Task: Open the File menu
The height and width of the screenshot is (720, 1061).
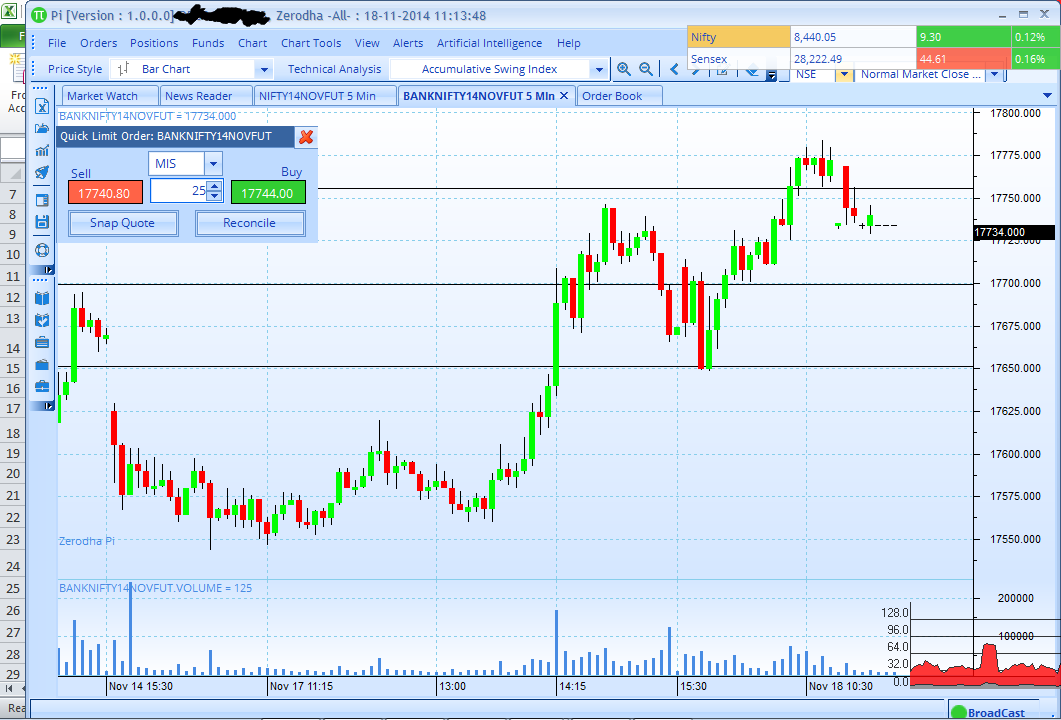Action: pos(57,43)
